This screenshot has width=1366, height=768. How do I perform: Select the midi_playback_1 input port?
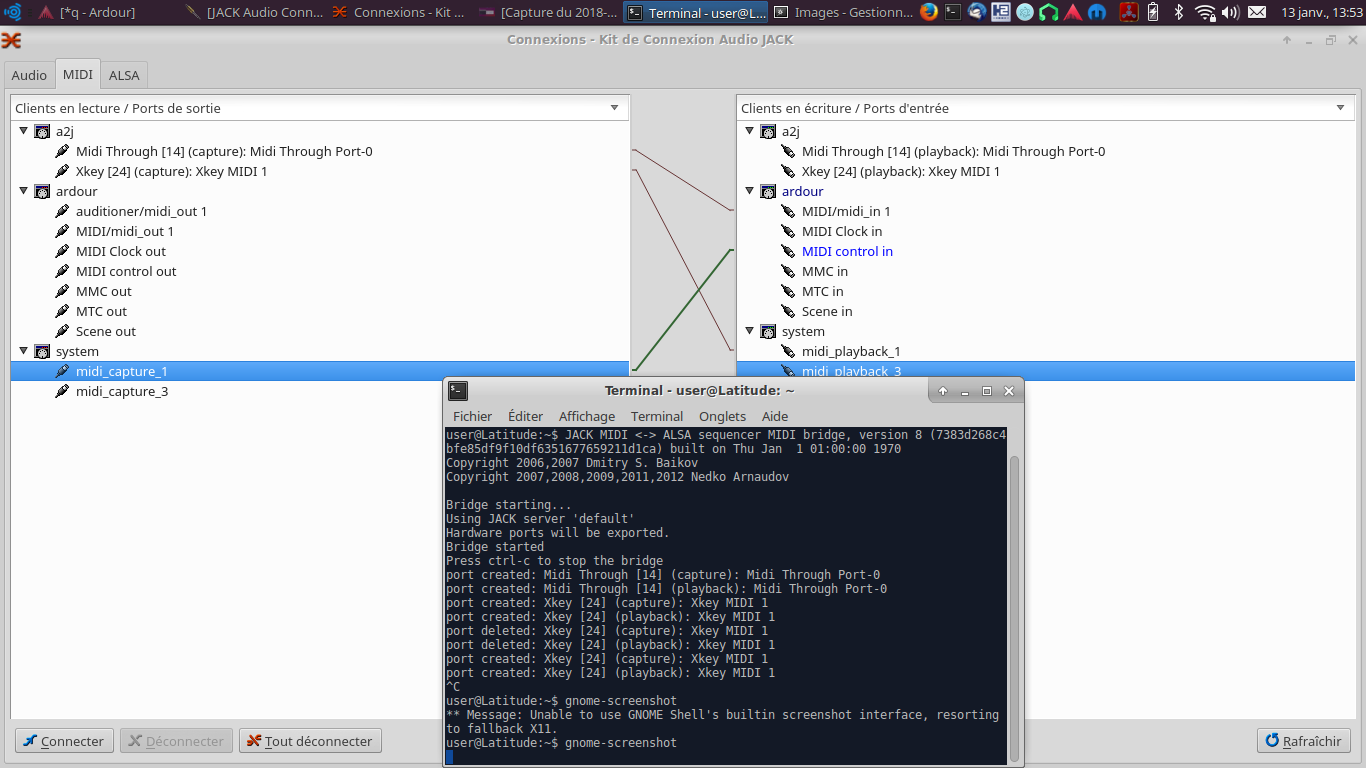click(851, 351)
